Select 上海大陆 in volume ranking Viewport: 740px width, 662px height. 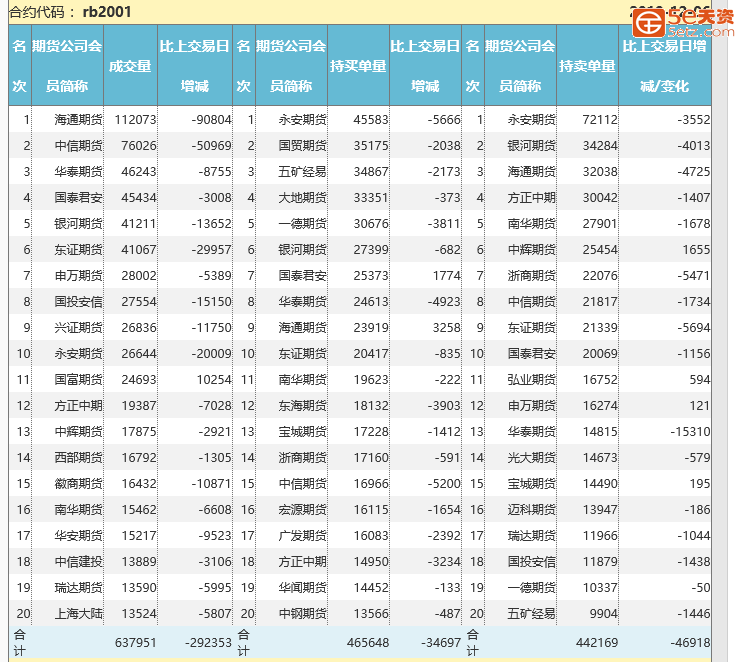78,614
